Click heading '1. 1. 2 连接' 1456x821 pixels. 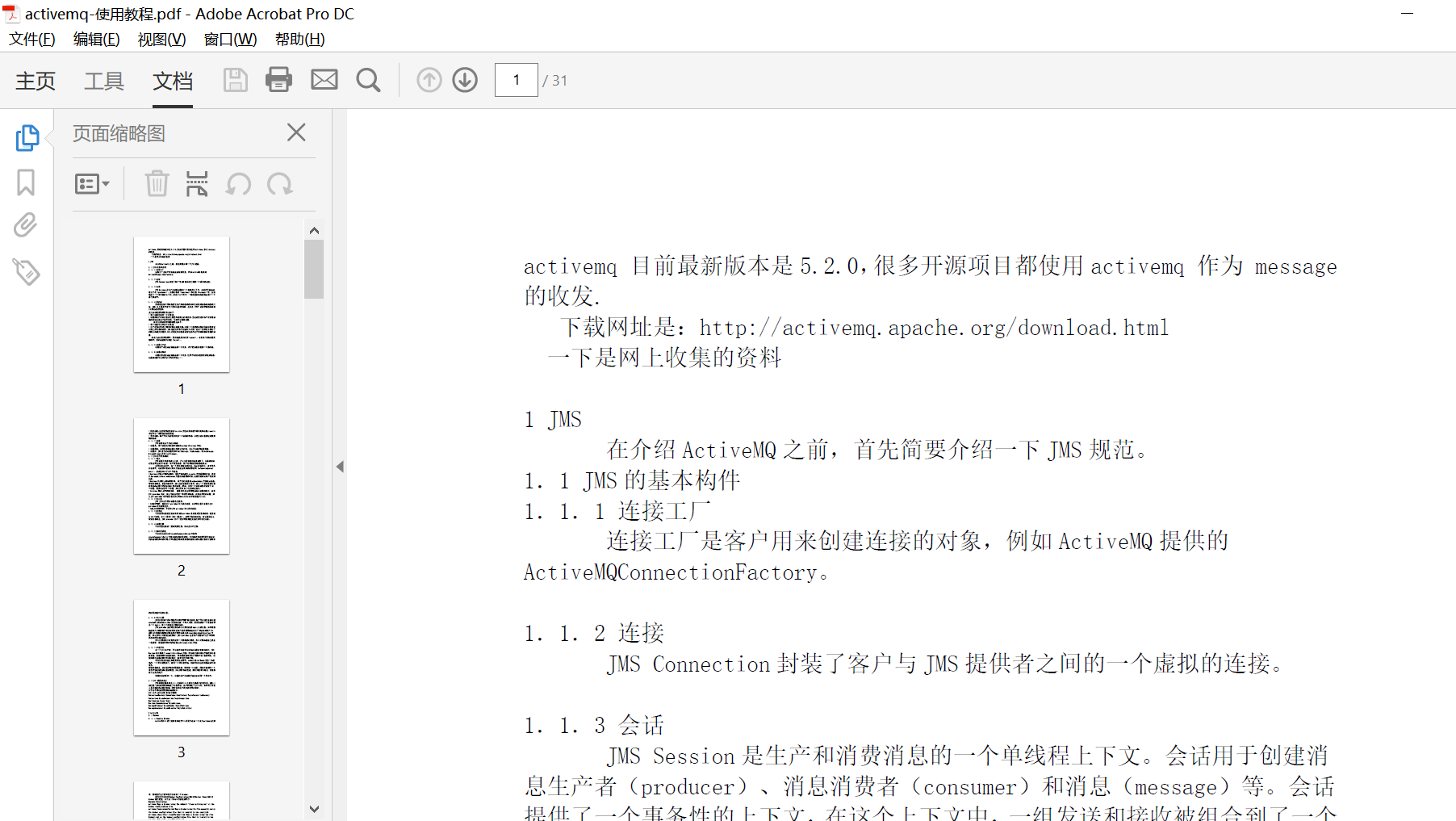click(x=594, y=633)
